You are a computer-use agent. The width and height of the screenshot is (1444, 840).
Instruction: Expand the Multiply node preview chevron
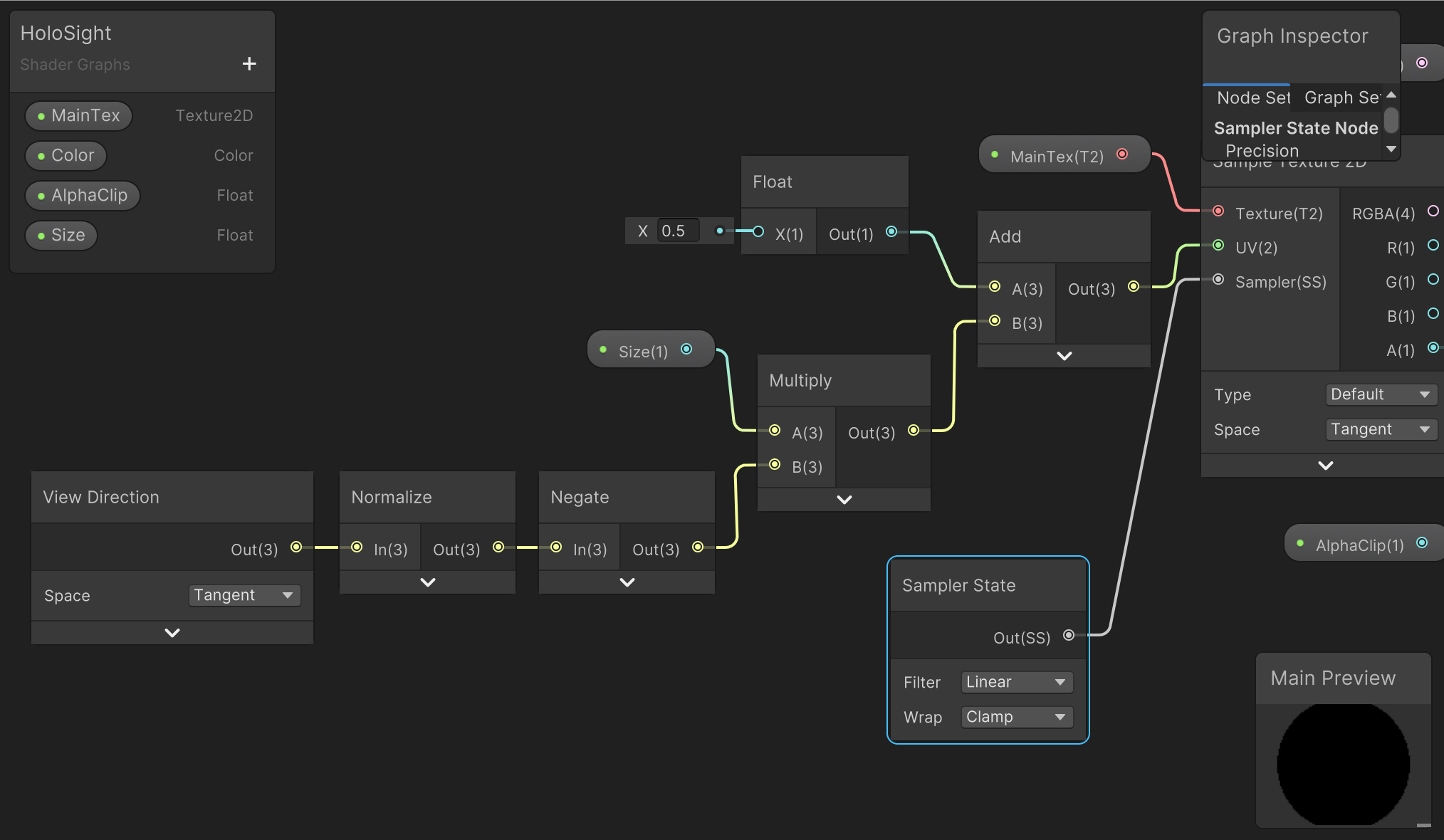(x=844, y=500)
